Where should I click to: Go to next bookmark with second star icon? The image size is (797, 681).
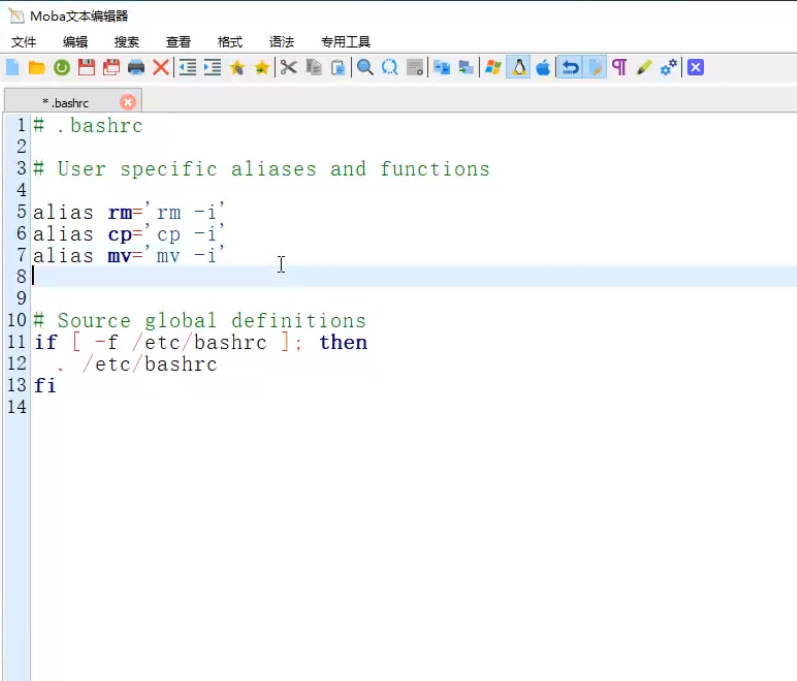click(262, 68)
